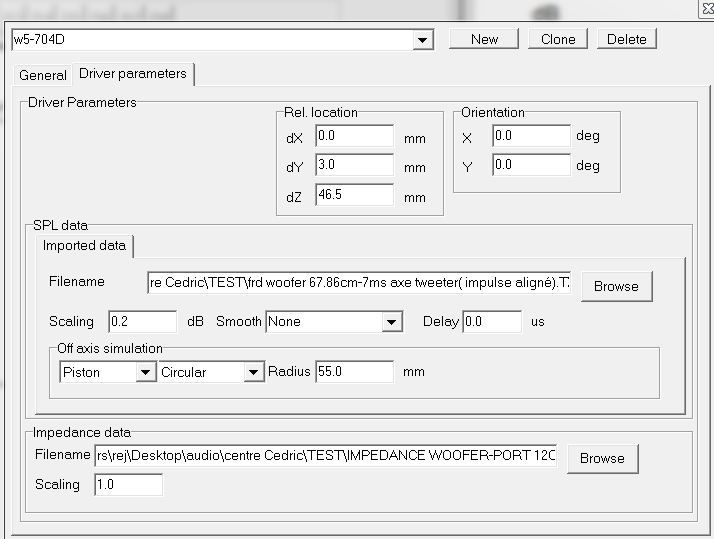Browse for an SPL data file

(x=617, y=286)
